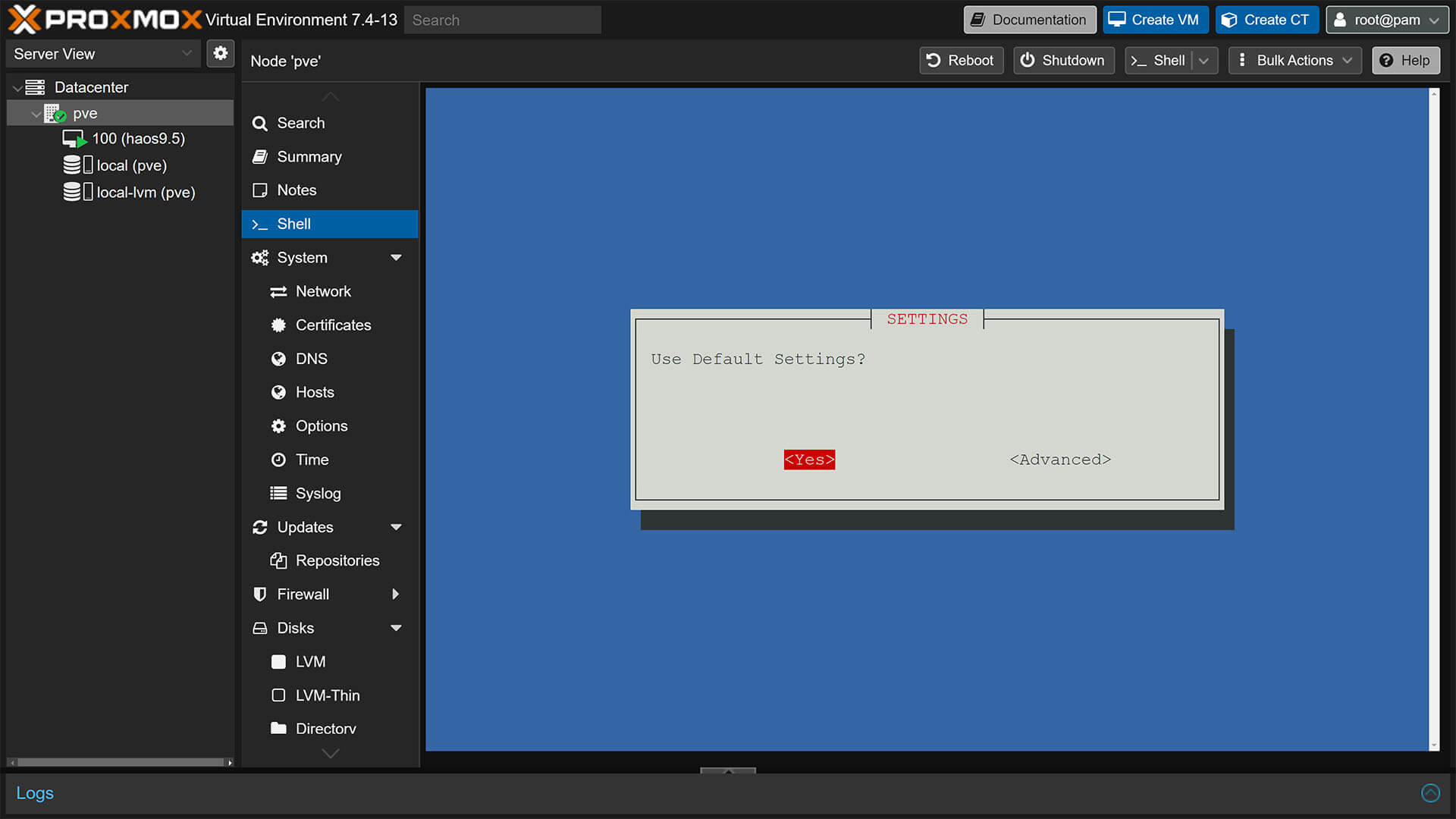This screenshot has height=819, width=1456.
Task: Select the Syslog menu entry
Action: click(318, 494)
